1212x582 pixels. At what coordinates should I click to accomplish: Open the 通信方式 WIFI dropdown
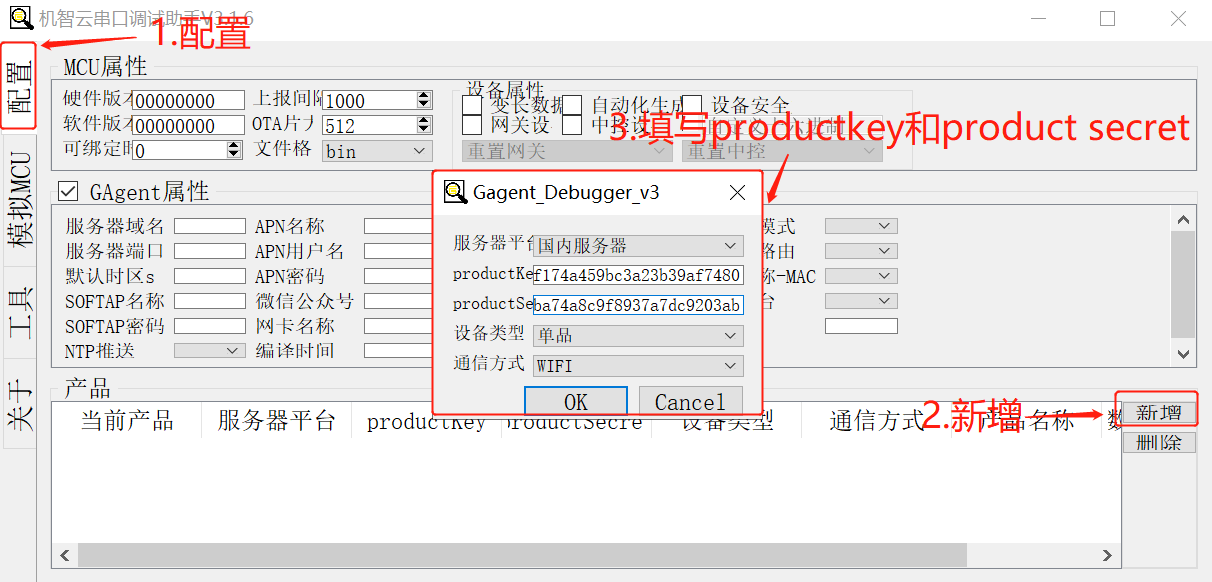tap(637, 366)
